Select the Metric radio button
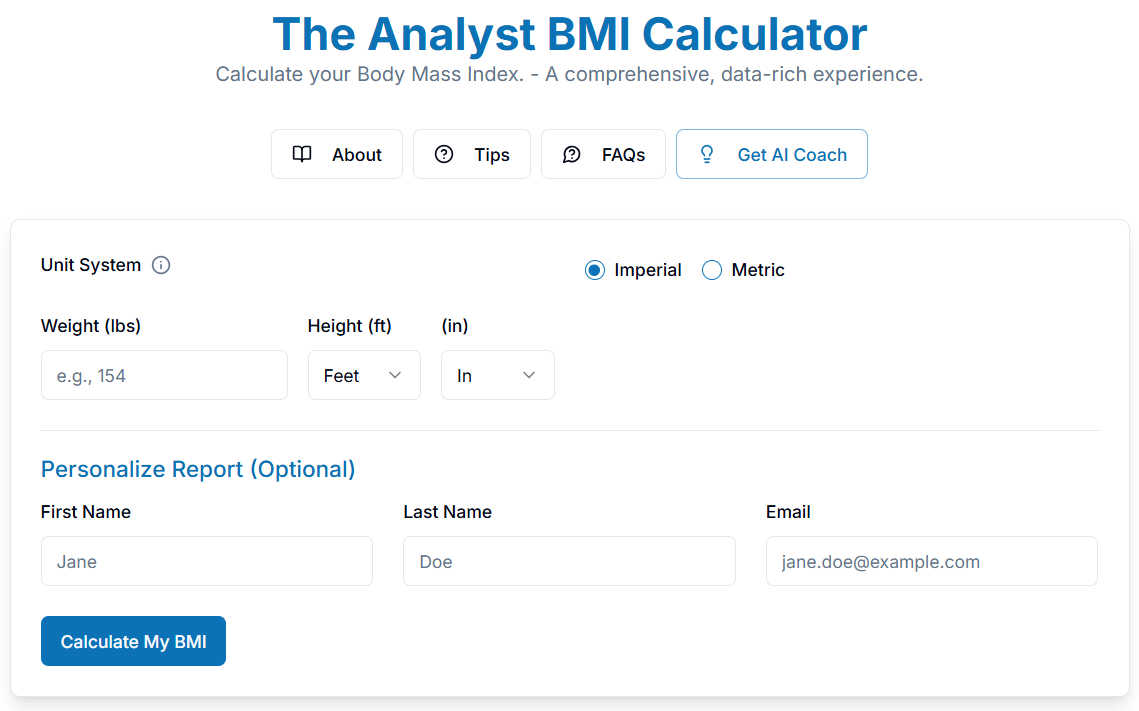This screenshot has height=711, width=1139. [x=712, y=270]
